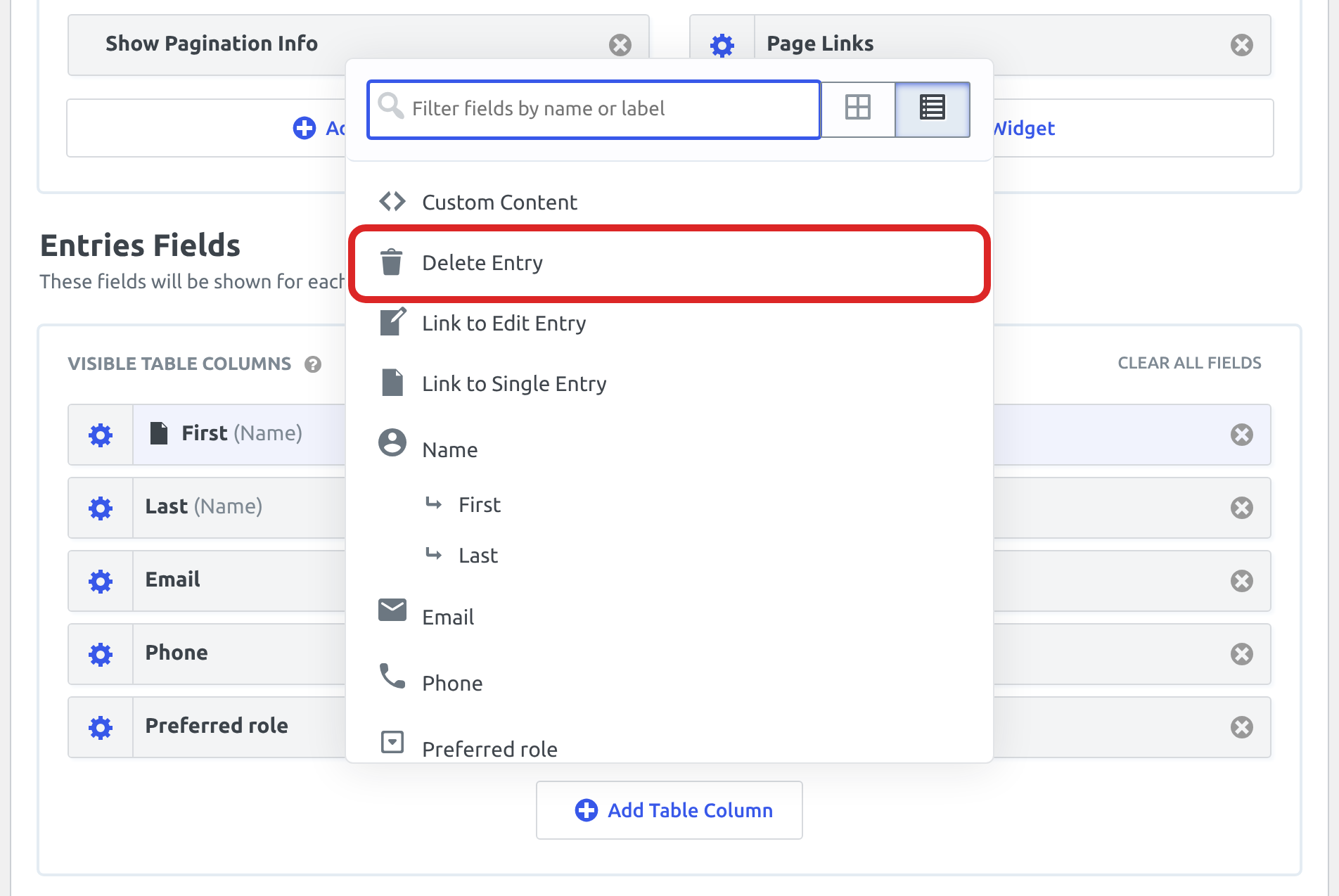Open settings gear for Page Links widget
Screen dimensions: 1339x896
click(x=722, y=45)
